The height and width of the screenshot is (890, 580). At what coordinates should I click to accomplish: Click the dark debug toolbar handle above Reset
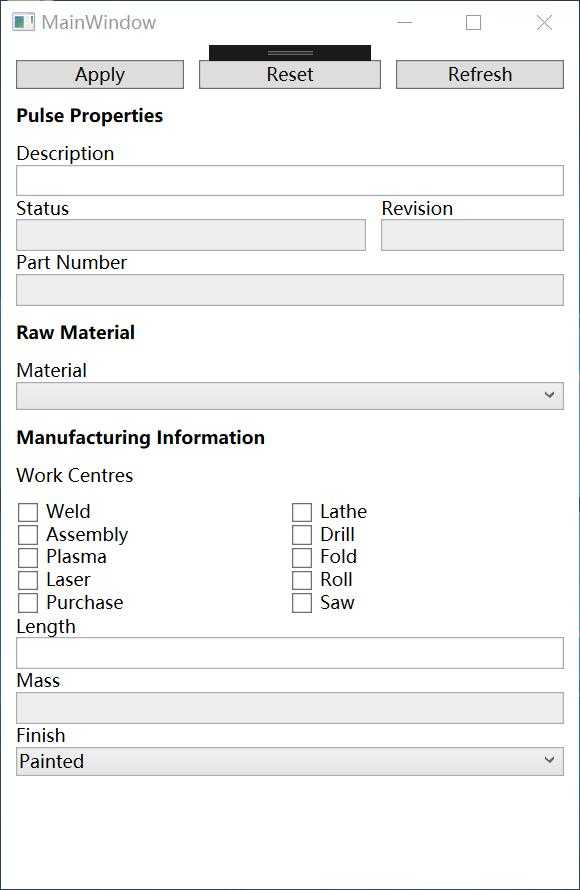[290, 53]
